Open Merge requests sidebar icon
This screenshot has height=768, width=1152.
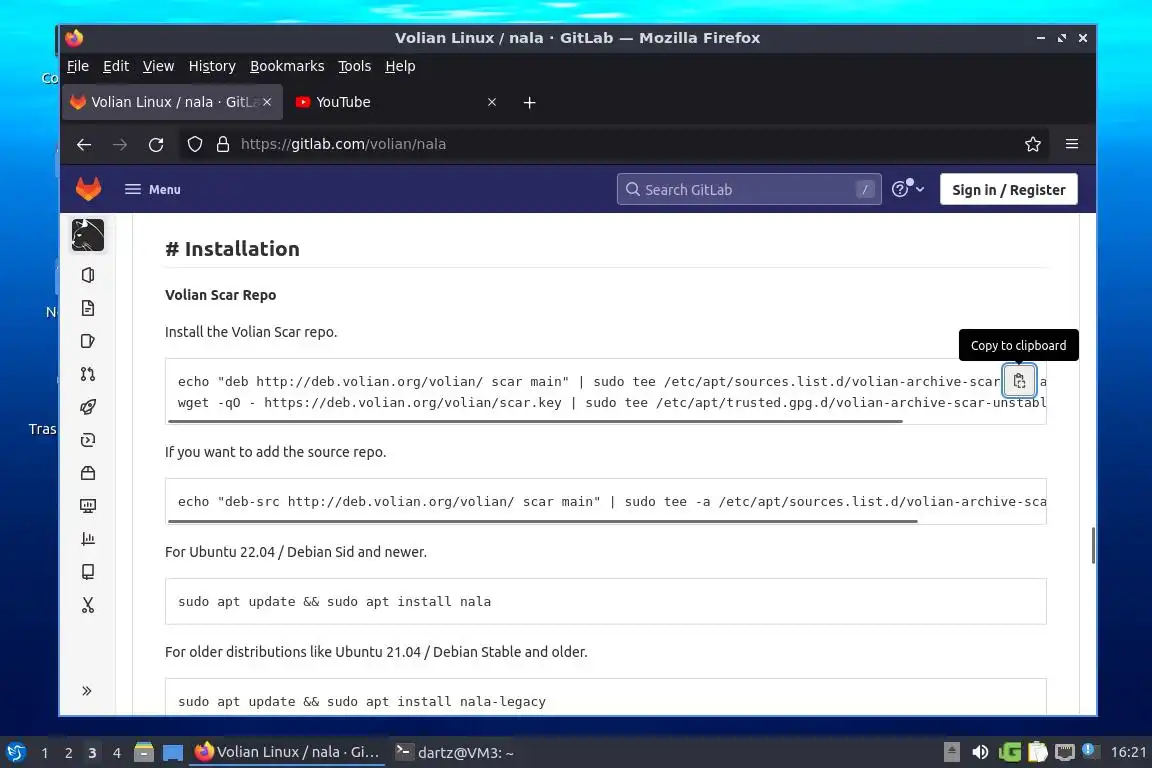tap(87, 374)
